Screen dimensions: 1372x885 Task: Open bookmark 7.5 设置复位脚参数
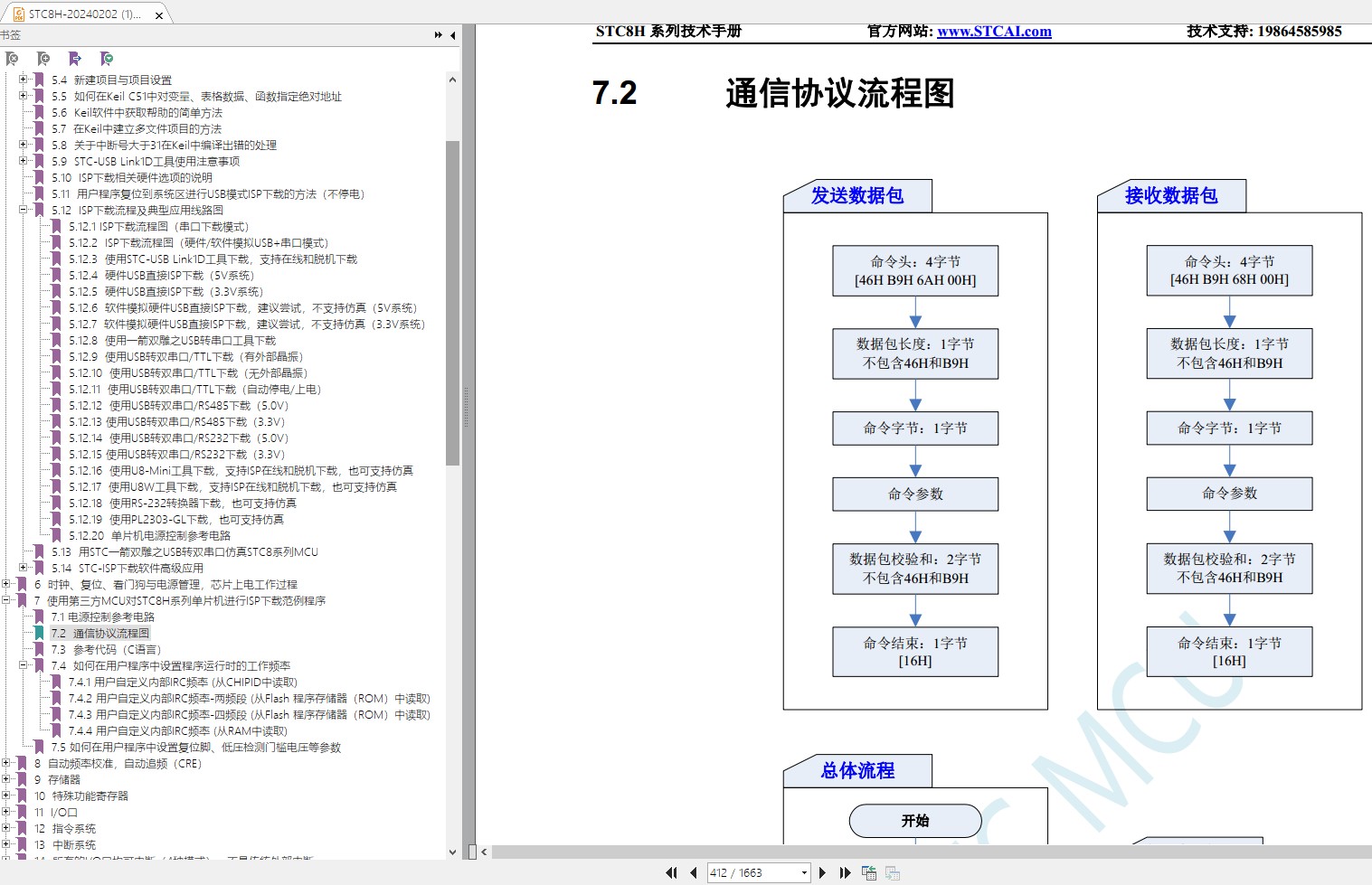(x=196, y=748)
